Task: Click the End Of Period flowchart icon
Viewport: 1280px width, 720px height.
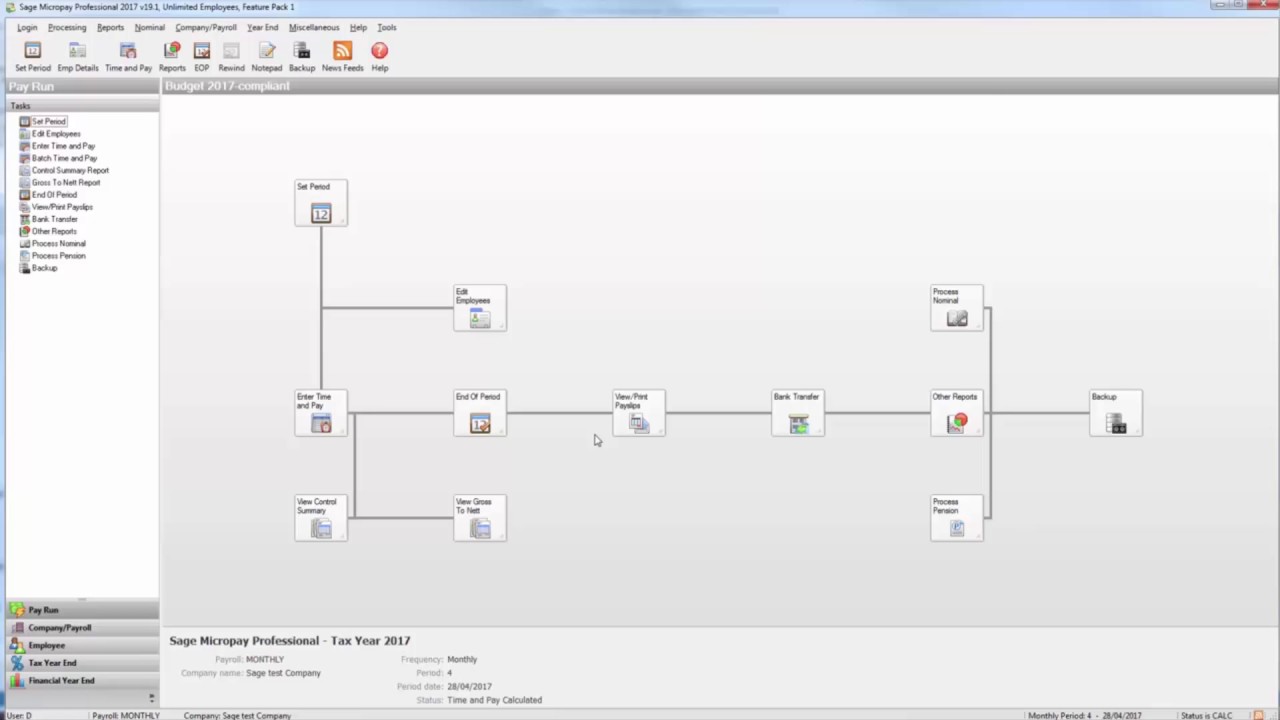Action: 480,413
